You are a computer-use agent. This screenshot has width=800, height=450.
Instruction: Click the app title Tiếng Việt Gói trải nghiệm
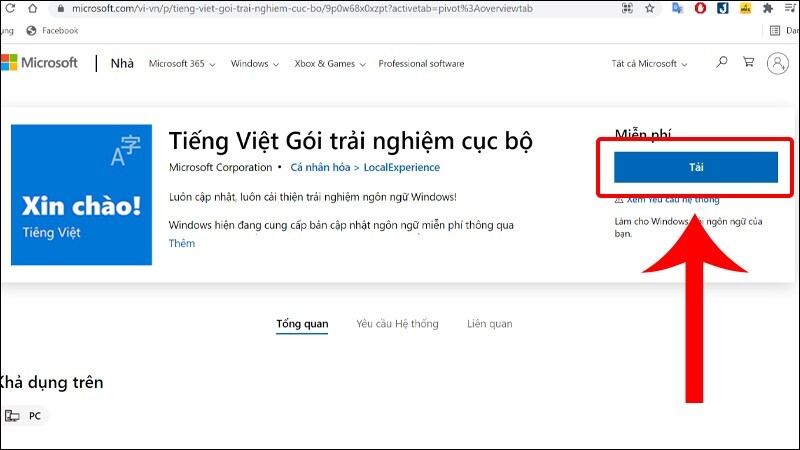(351, 141)
